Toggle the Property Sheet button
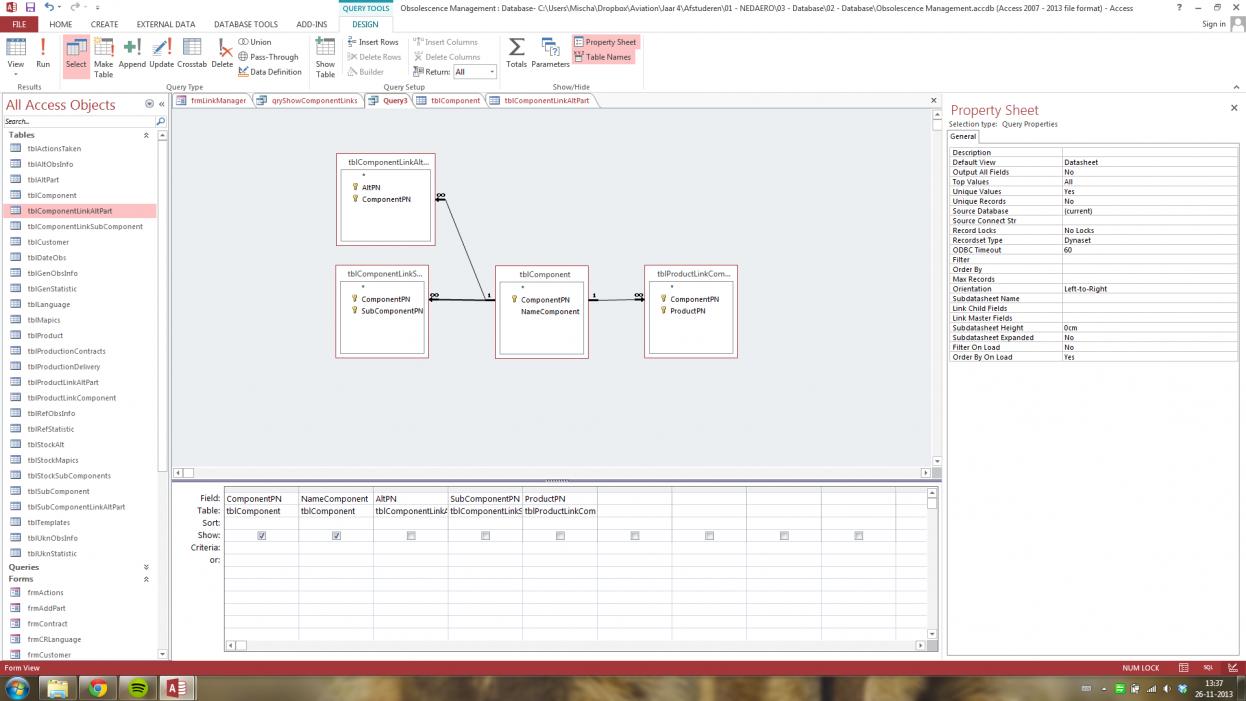The height and width of the screenshot is (701, 1246). [x=605, y=42]
